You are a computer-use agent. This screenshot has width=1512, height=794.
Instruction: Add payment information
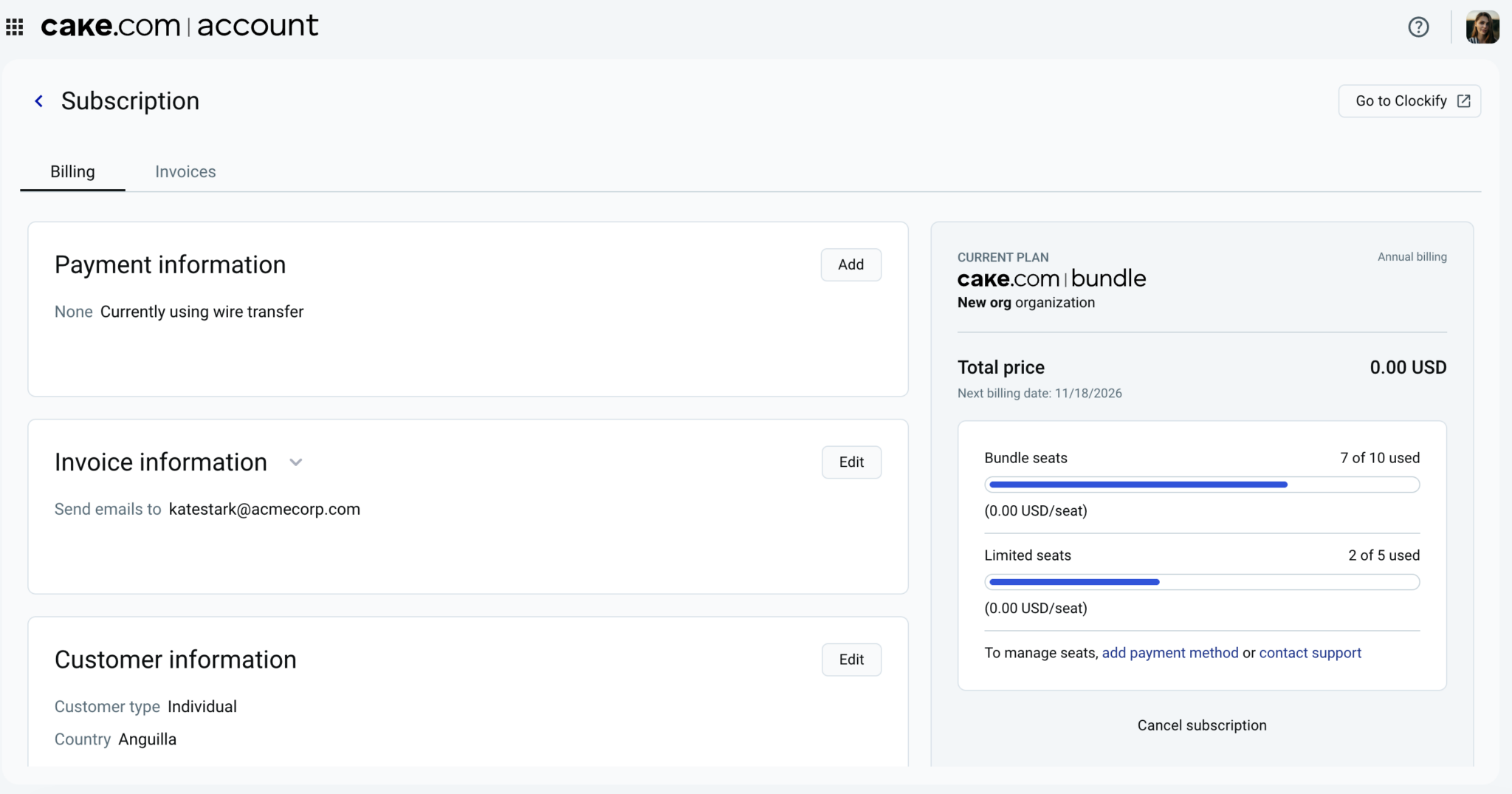(x=850, y=264)
